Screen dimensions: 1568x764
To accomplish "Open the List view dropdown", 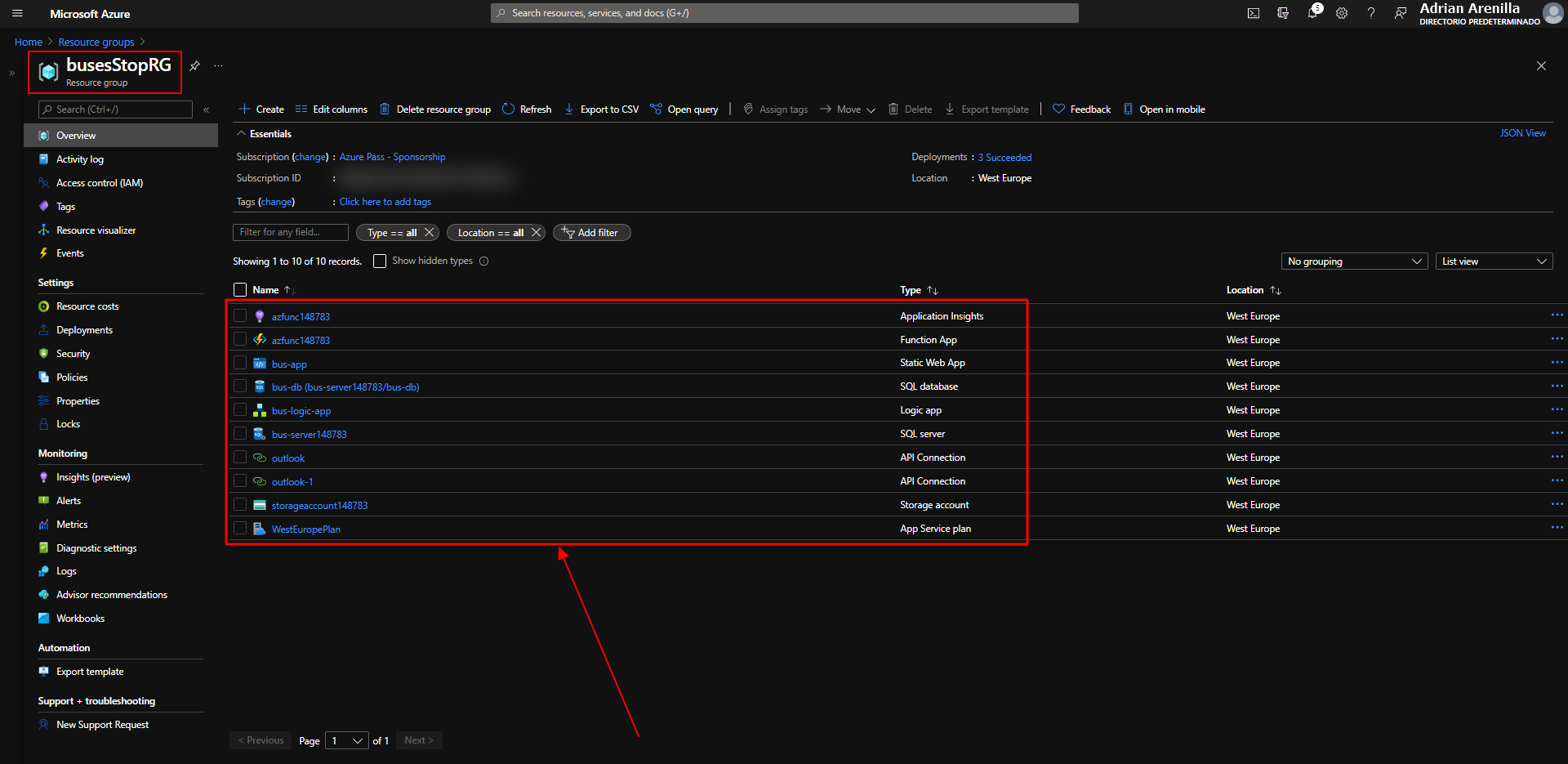I will (x=1494, y=261).
